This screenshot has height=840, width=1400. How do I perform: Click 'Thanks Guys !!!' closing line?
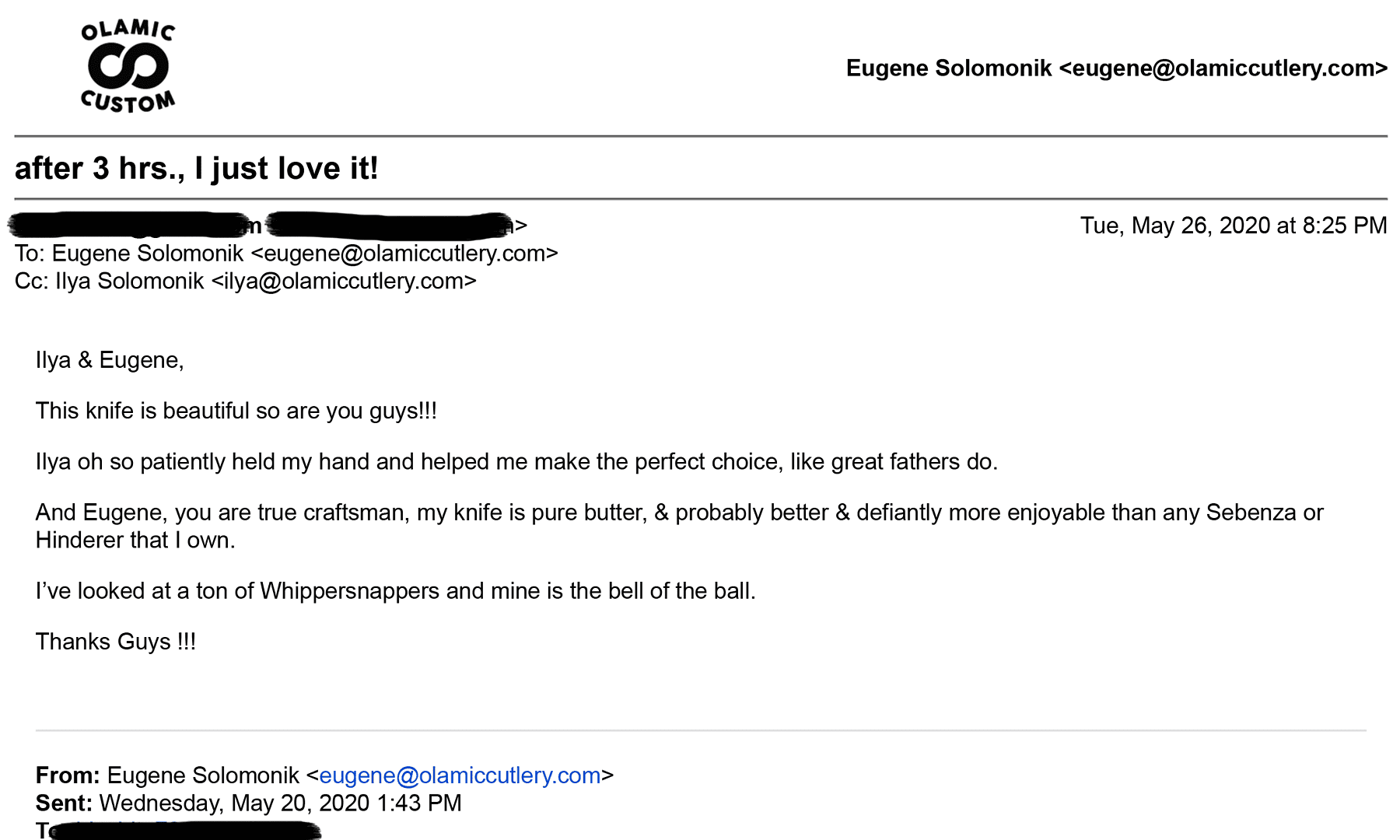pos(116,642)
